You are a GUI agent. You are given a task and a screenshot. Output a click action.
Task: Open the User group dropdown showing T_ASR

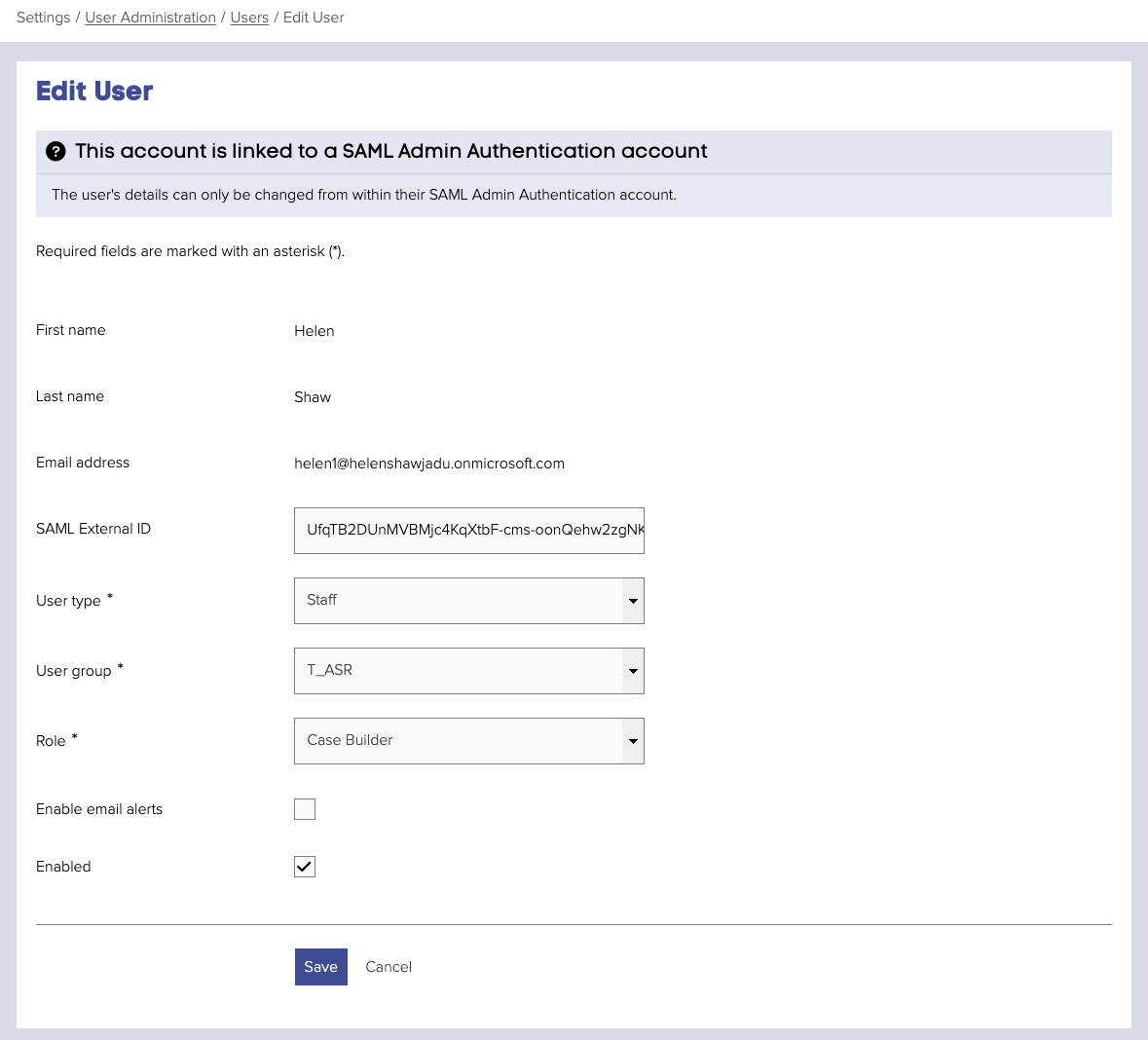(x=469, y=671)
